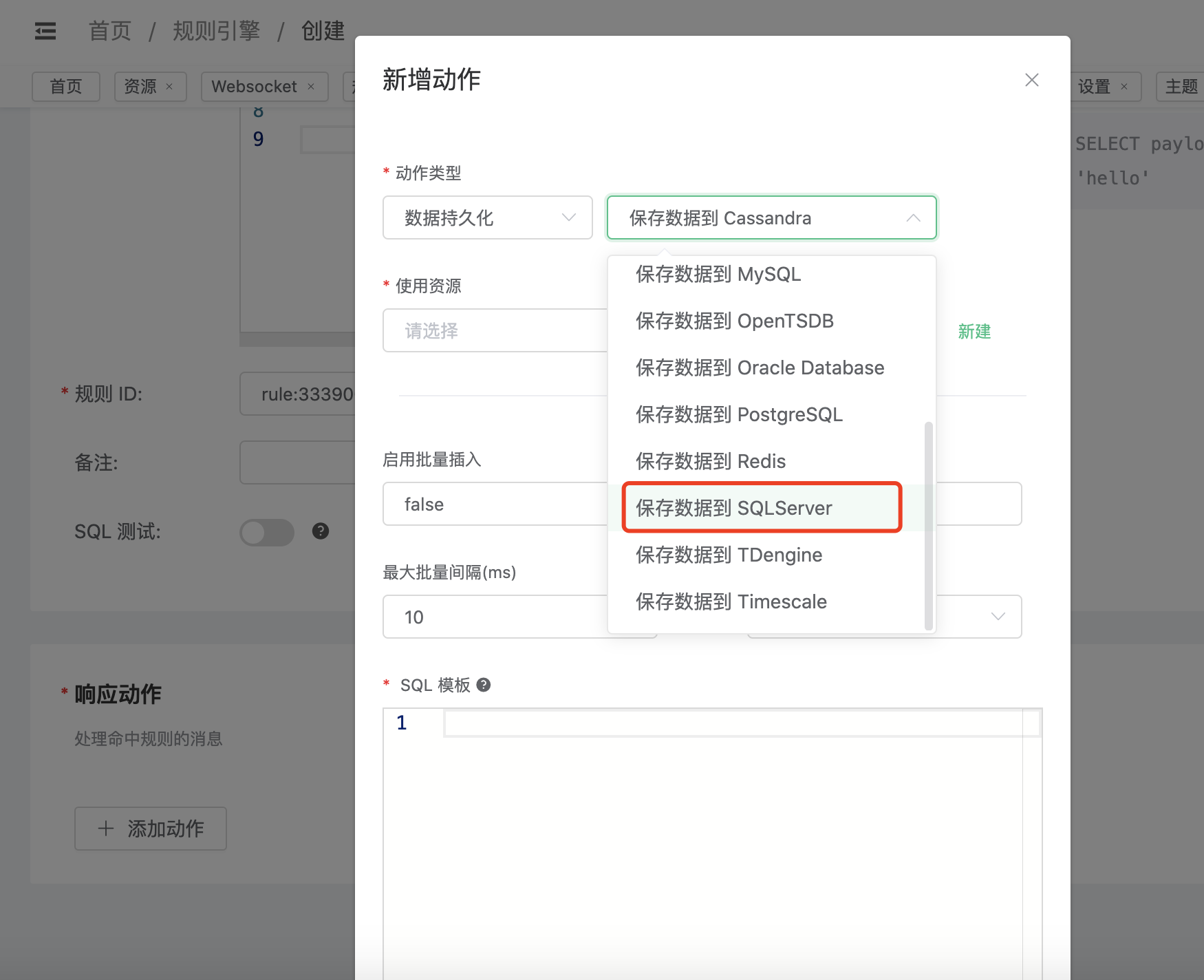Image resolution: width=1204 pixels, height=980 pixels.
Task: Open the help tooltip beside SQL 测试
Action: coord(319,531)
